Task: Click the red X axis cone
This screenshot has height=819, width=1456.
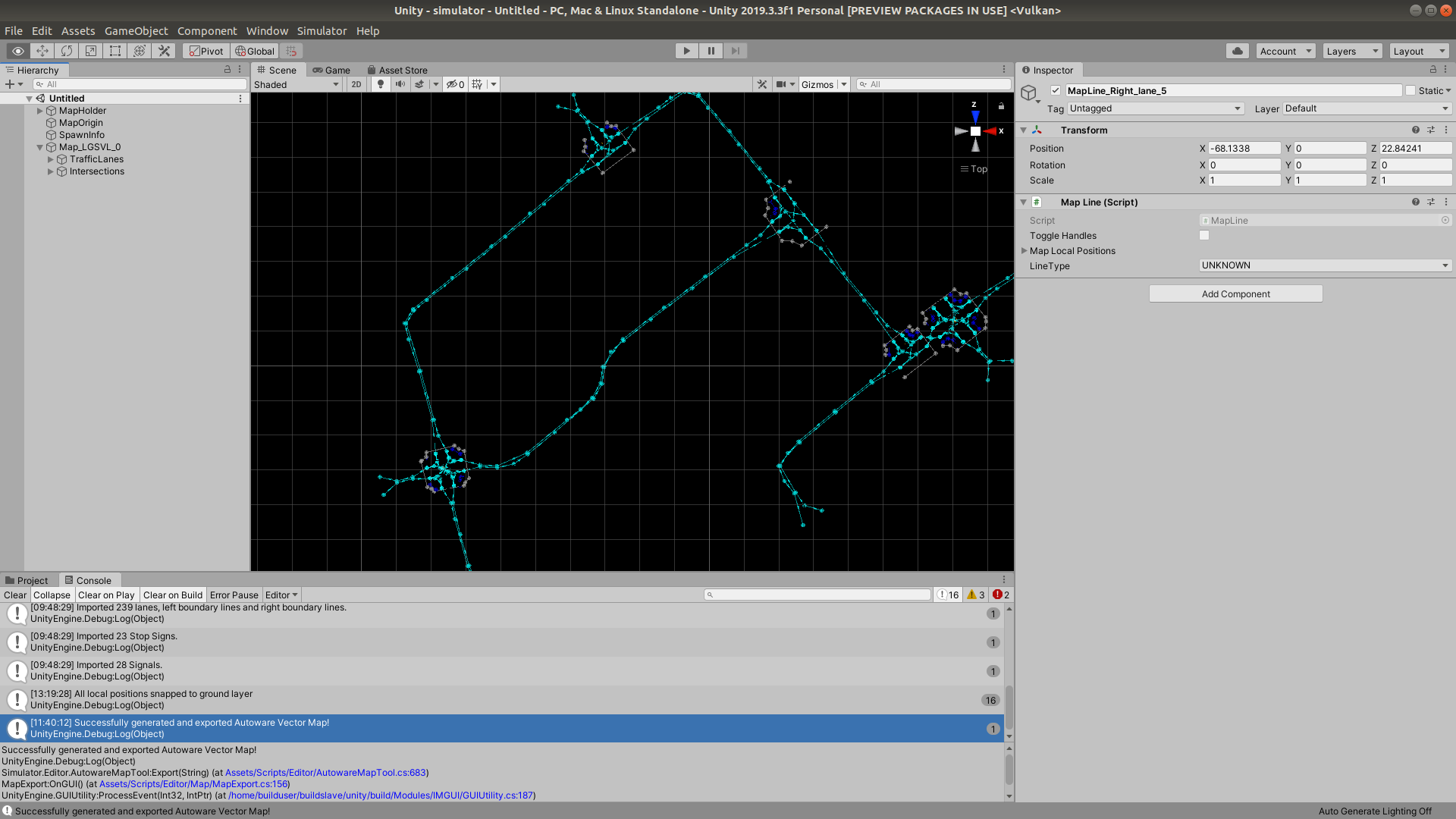Action: 990,131
